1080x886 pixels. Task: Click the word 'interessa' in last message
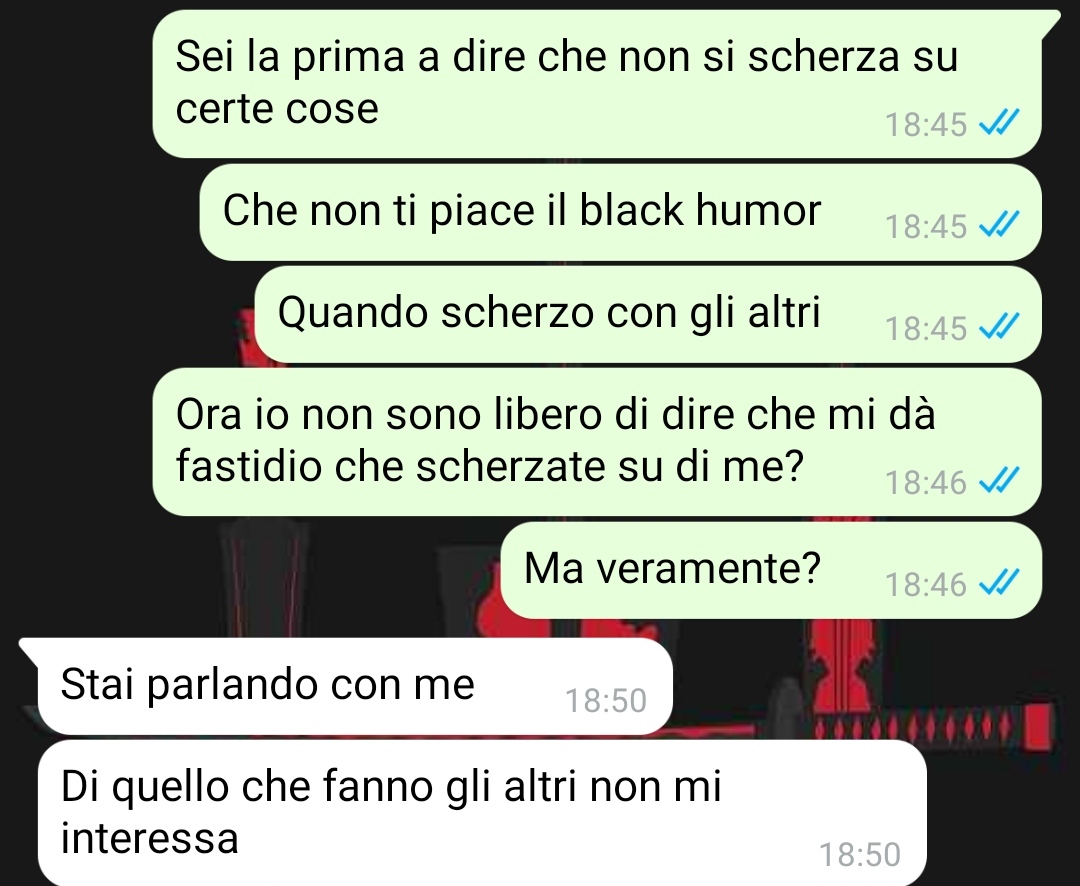coord(149,838)
